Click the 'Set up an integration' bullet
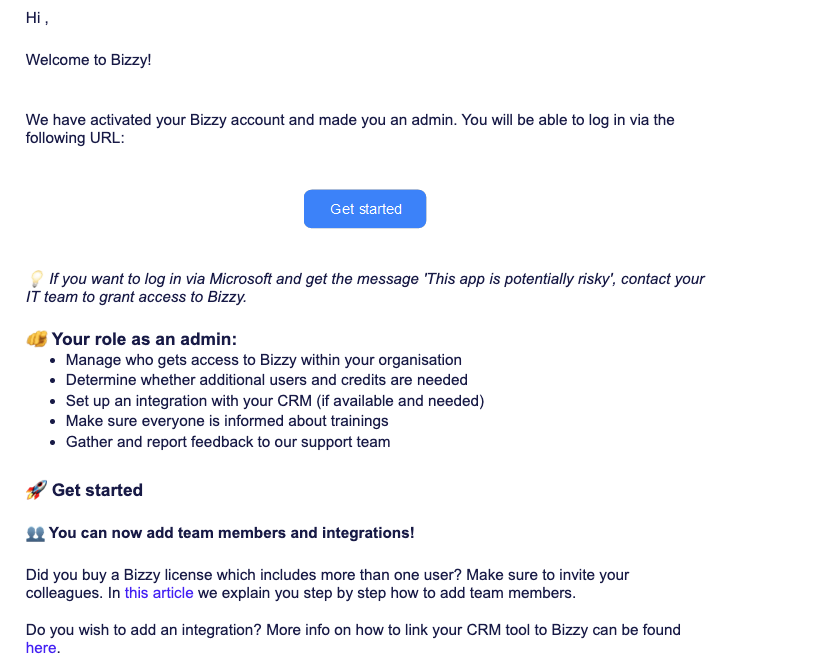Image resolution: width=816 pixels, height=665 pixels. (275, 401)
